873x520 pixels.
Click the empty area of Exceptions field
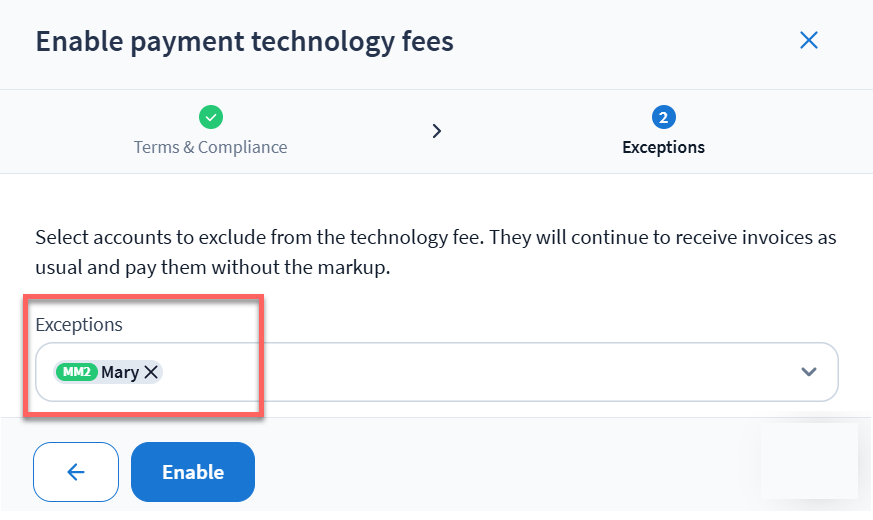point(480,372)
